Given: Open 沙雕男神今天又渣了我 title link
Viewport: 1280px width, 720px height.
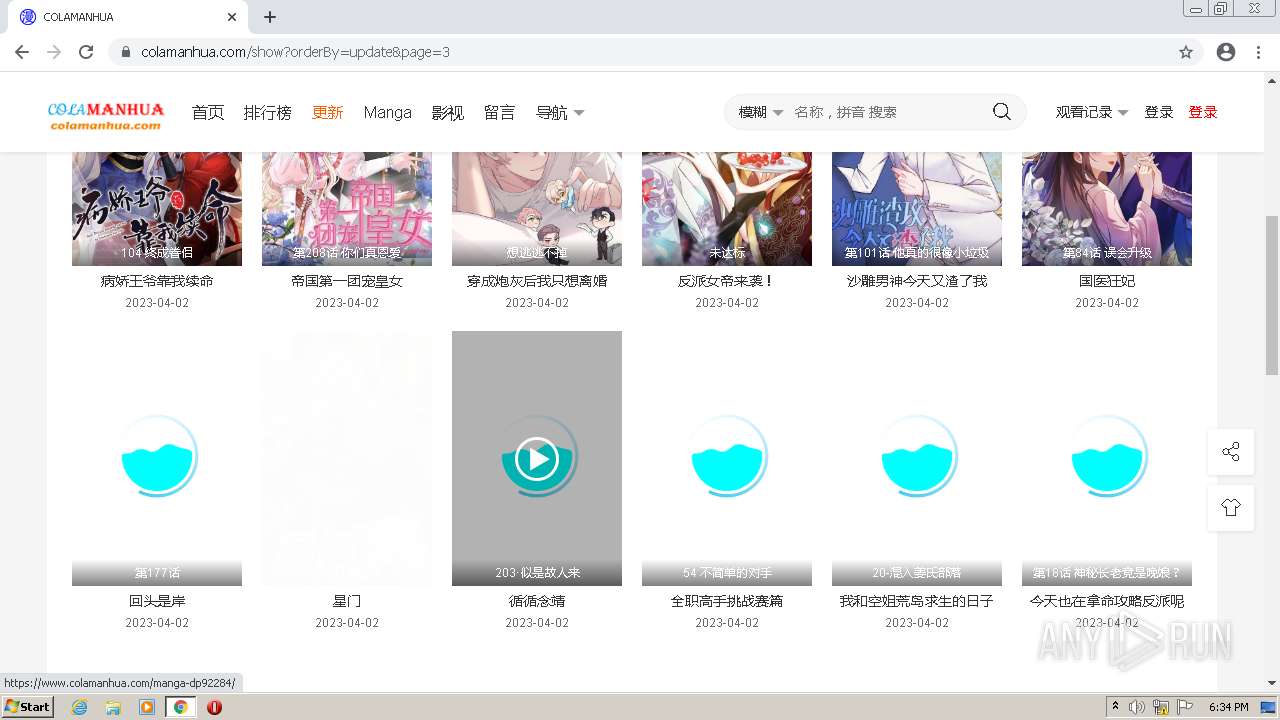Looking at the screenshot, I should (x=917, y=281).
